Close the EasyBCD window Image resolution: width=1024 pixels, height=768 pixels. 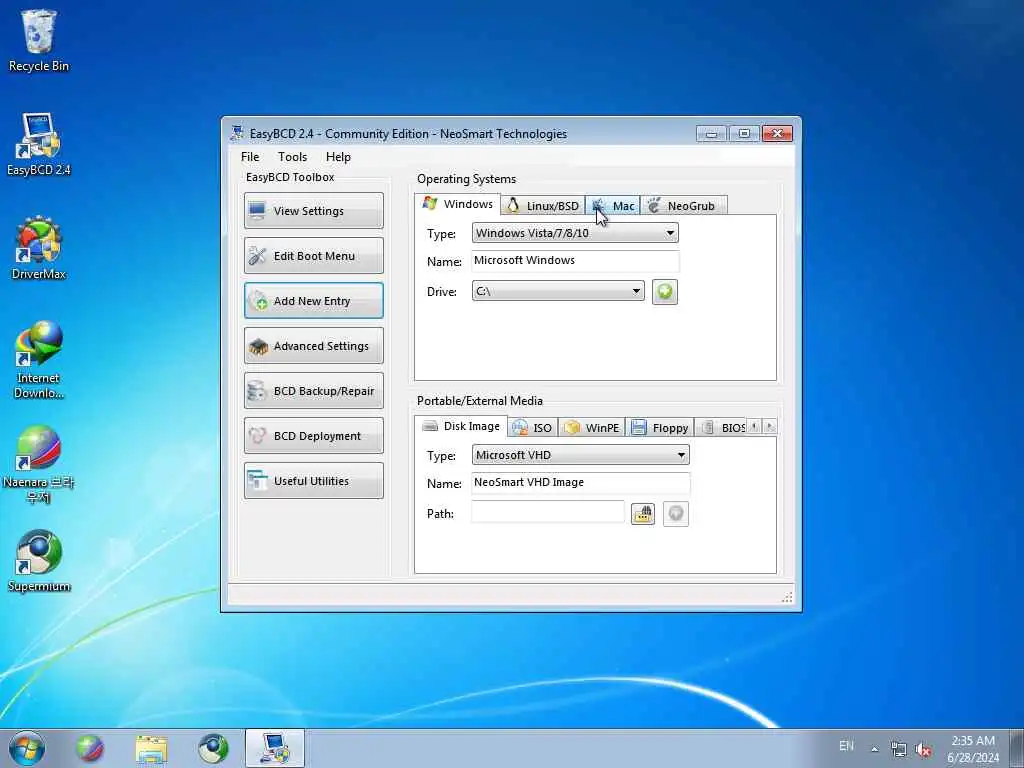[777, 133]
